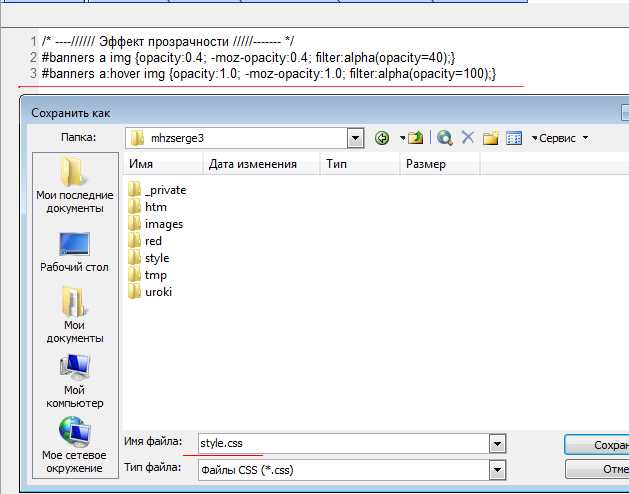The image size is (629, 494).
Task: Click the Сохранить button
Action: click(x=596, y=443)
